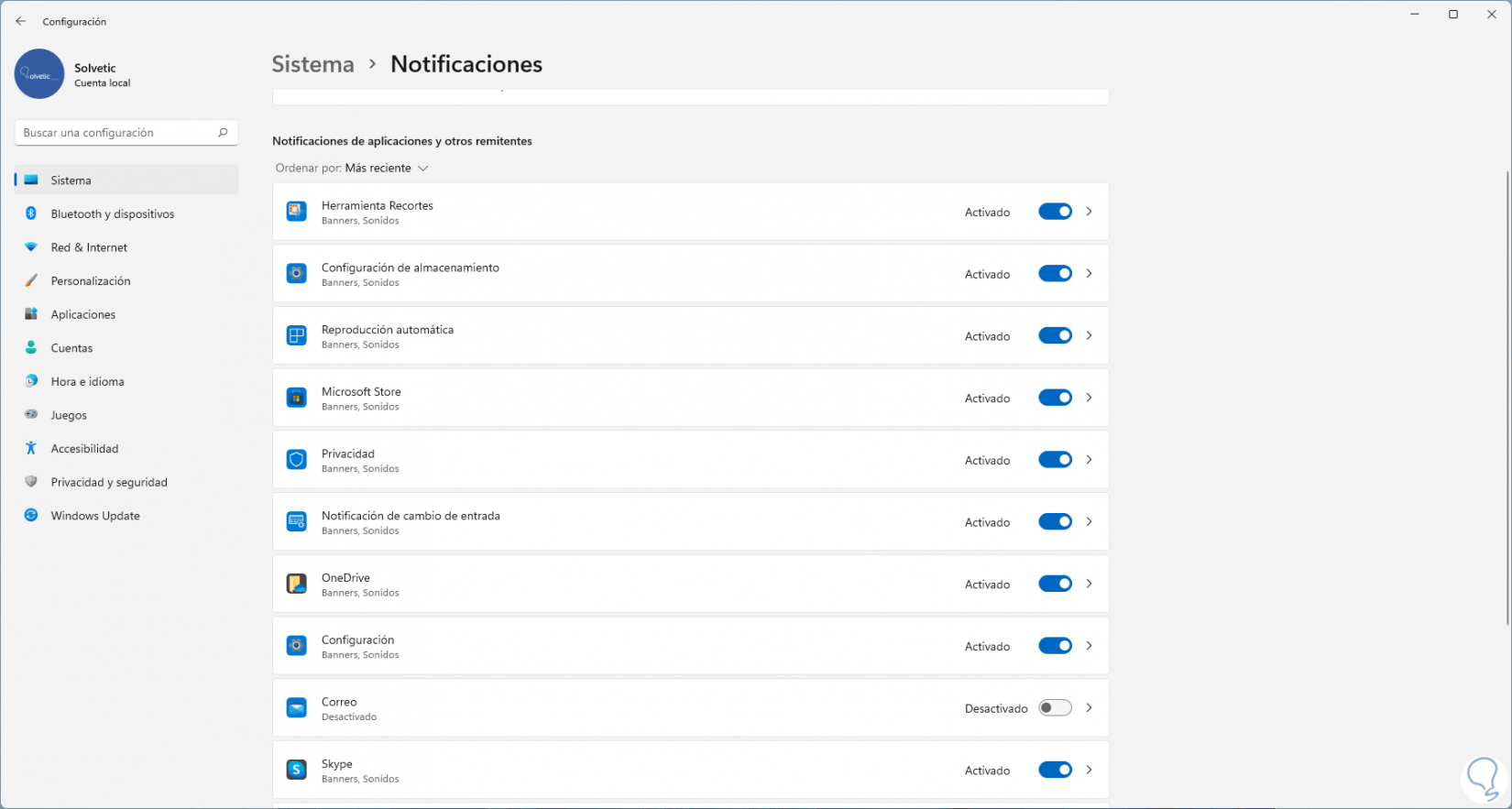1512x809 pixels.
Task: Click the search magnifier icon
Action: tap(223, 133)
